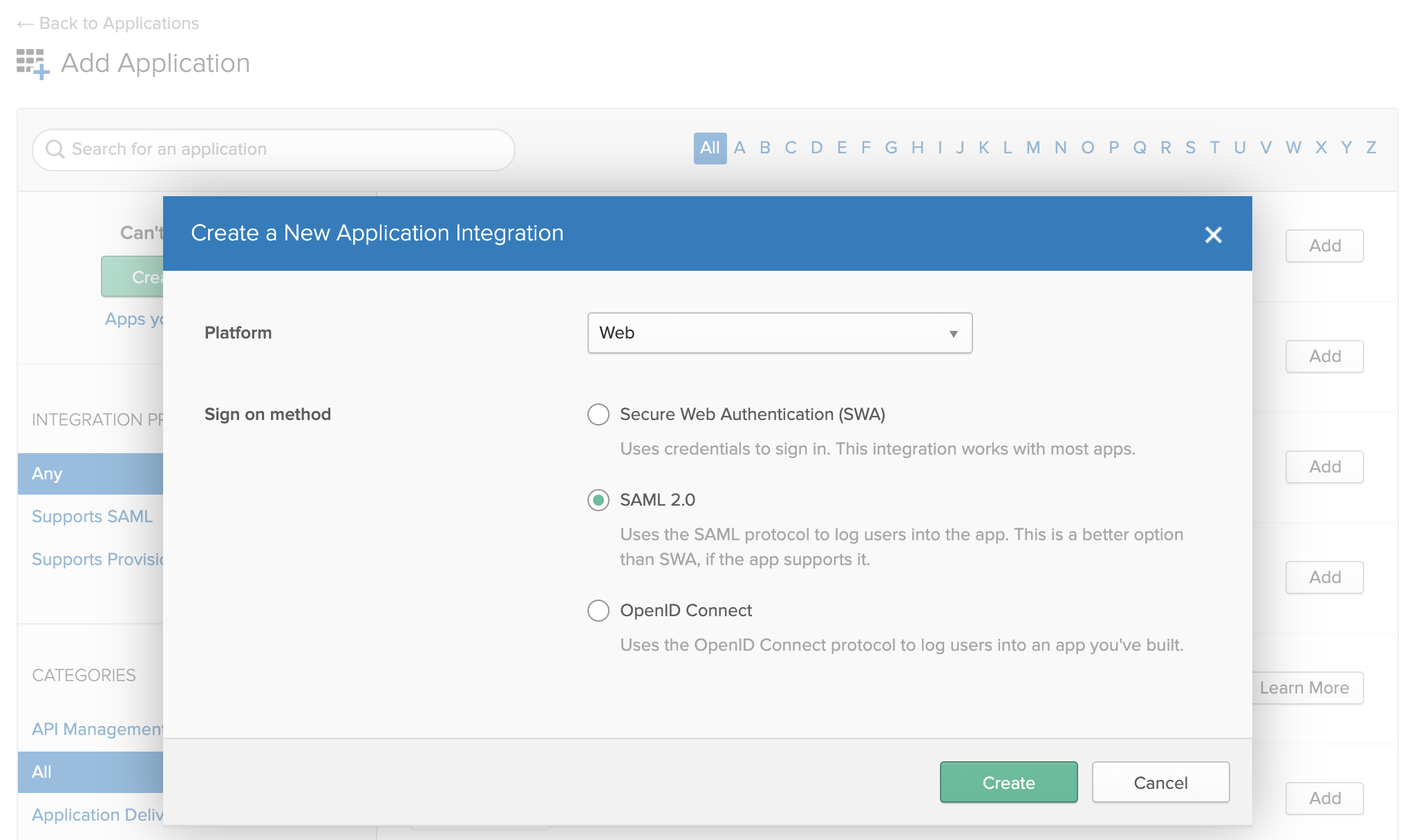
Task: Click the Back to Applications arrow
Action: 26,24
